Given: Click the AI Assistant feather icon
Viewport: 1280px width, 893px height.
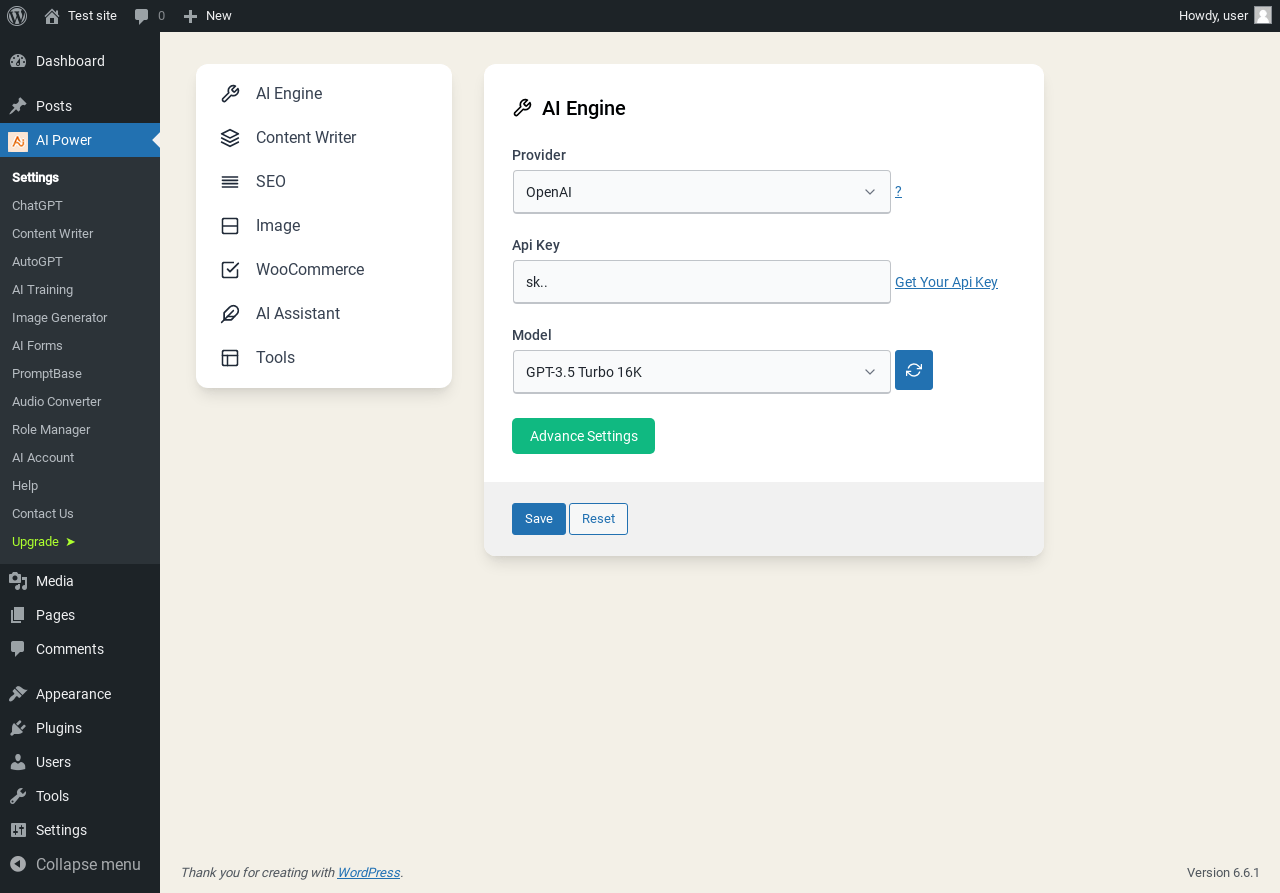Looking at the screenshot, I should (x=230, y=314).
